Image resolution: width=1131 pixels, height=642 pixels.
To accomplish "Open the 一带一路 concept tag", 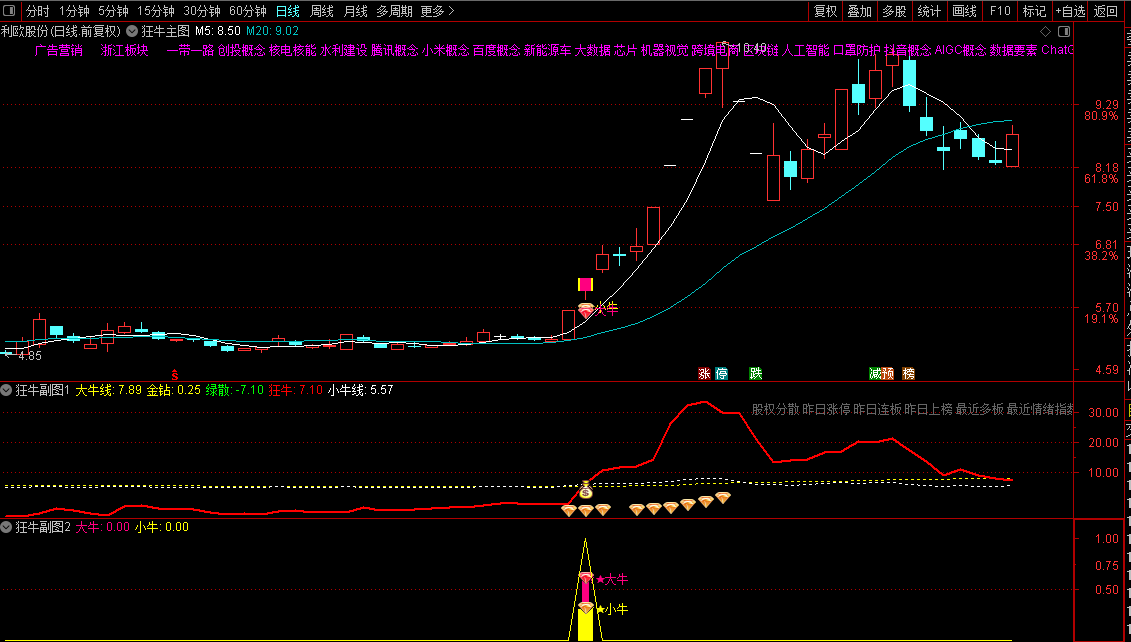I will point(190,50).
